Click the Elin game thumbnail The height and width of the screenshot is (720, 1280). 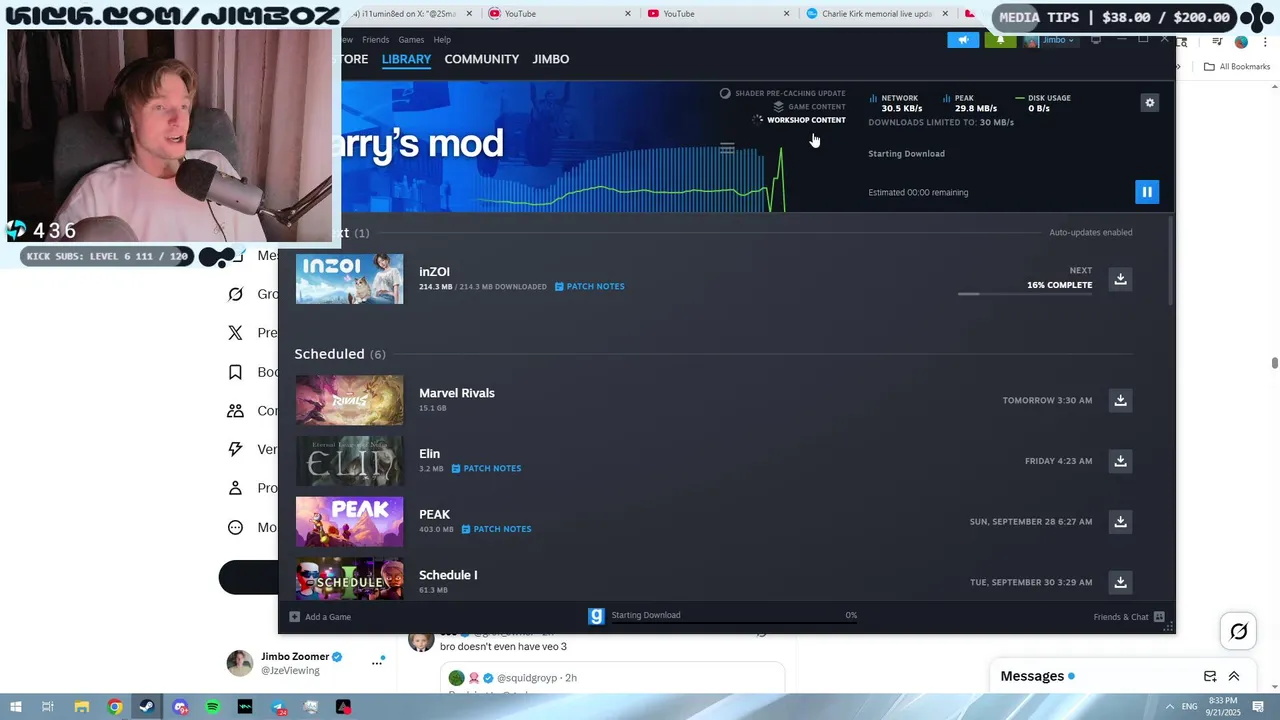click(349, 461)
